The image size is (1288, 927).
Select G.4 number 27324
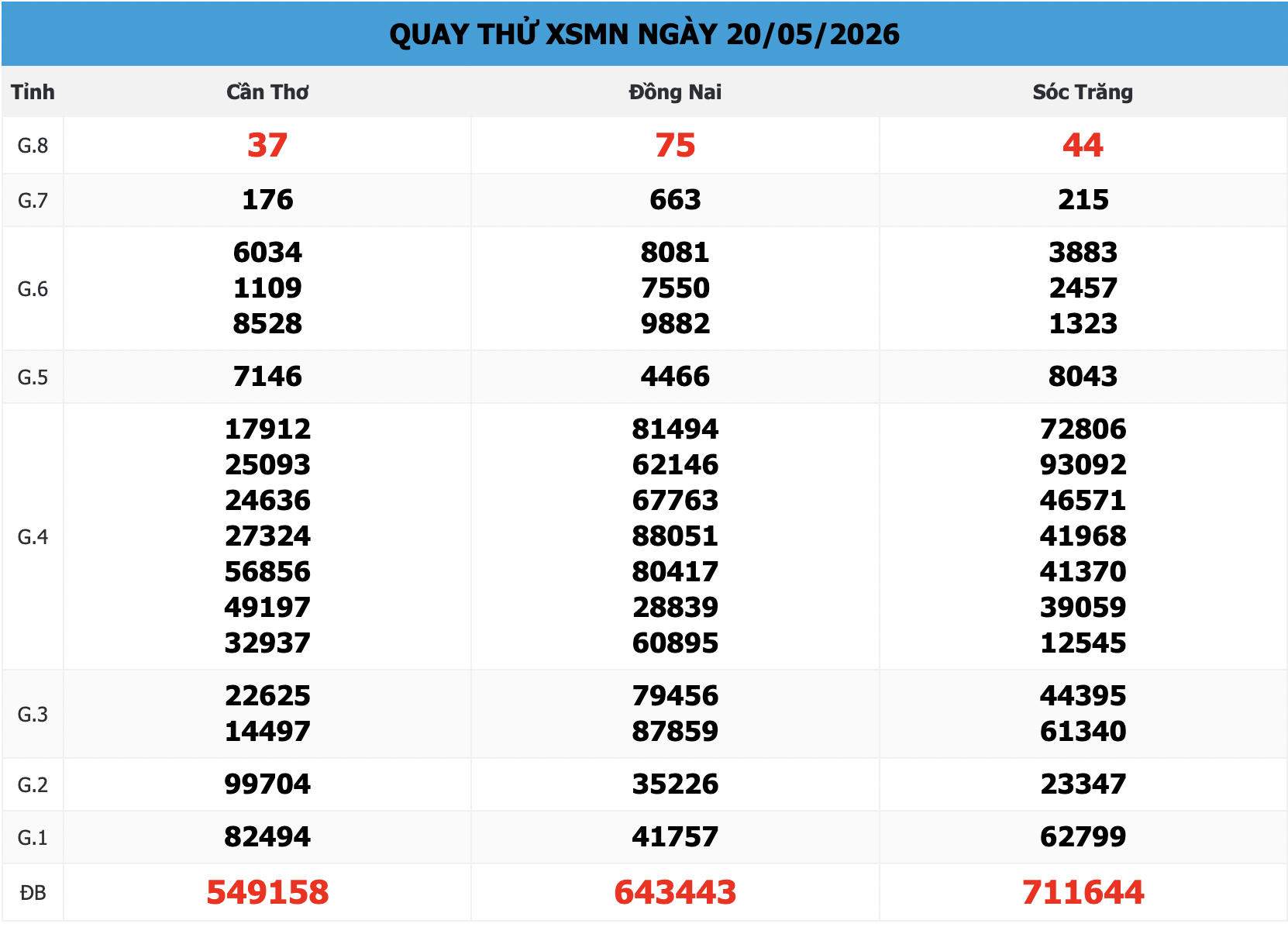(267, 536)
